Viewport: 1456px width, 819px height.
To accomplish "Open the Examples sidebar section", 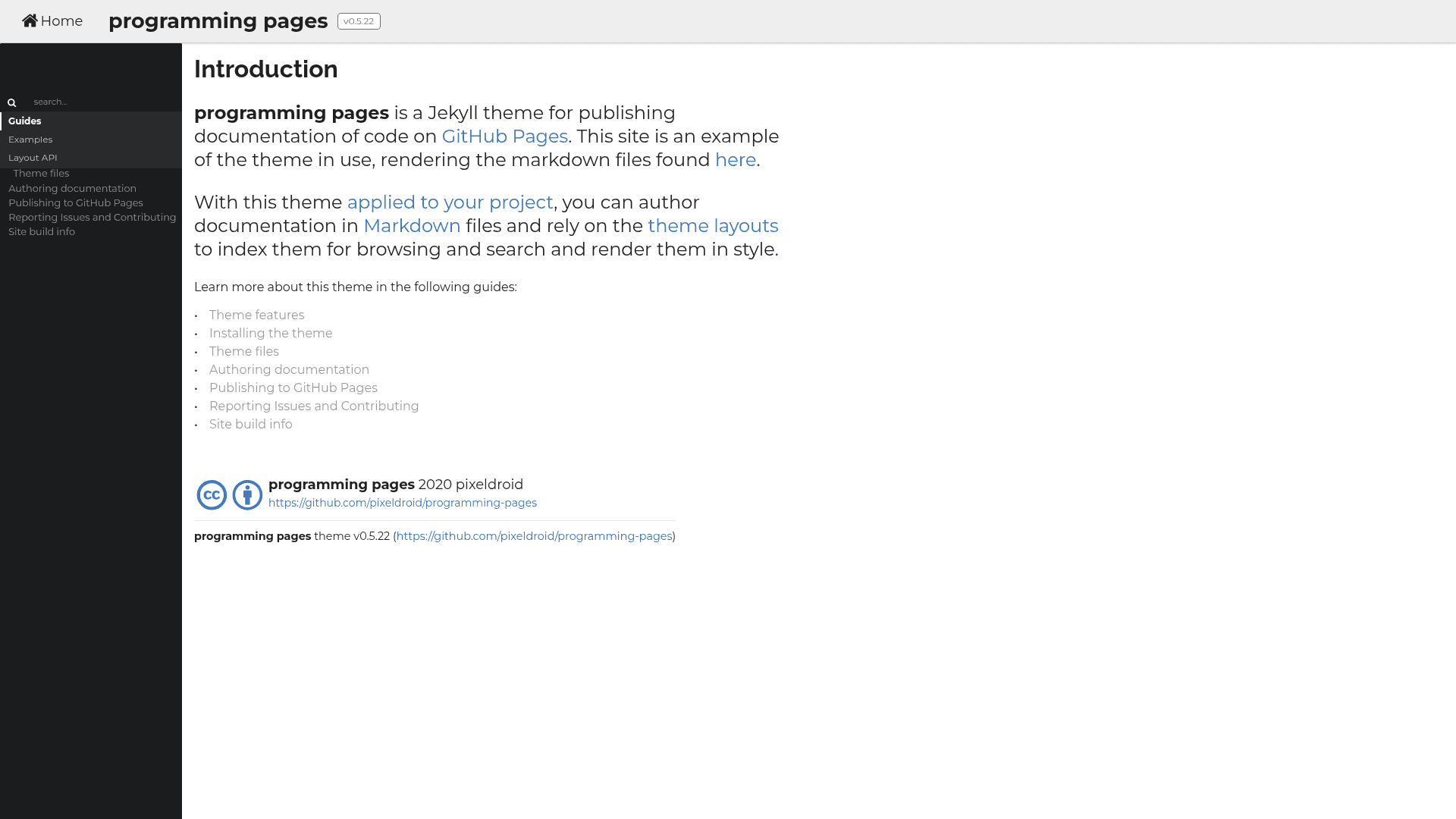I will pyautogui.click(x=91, y=140).
